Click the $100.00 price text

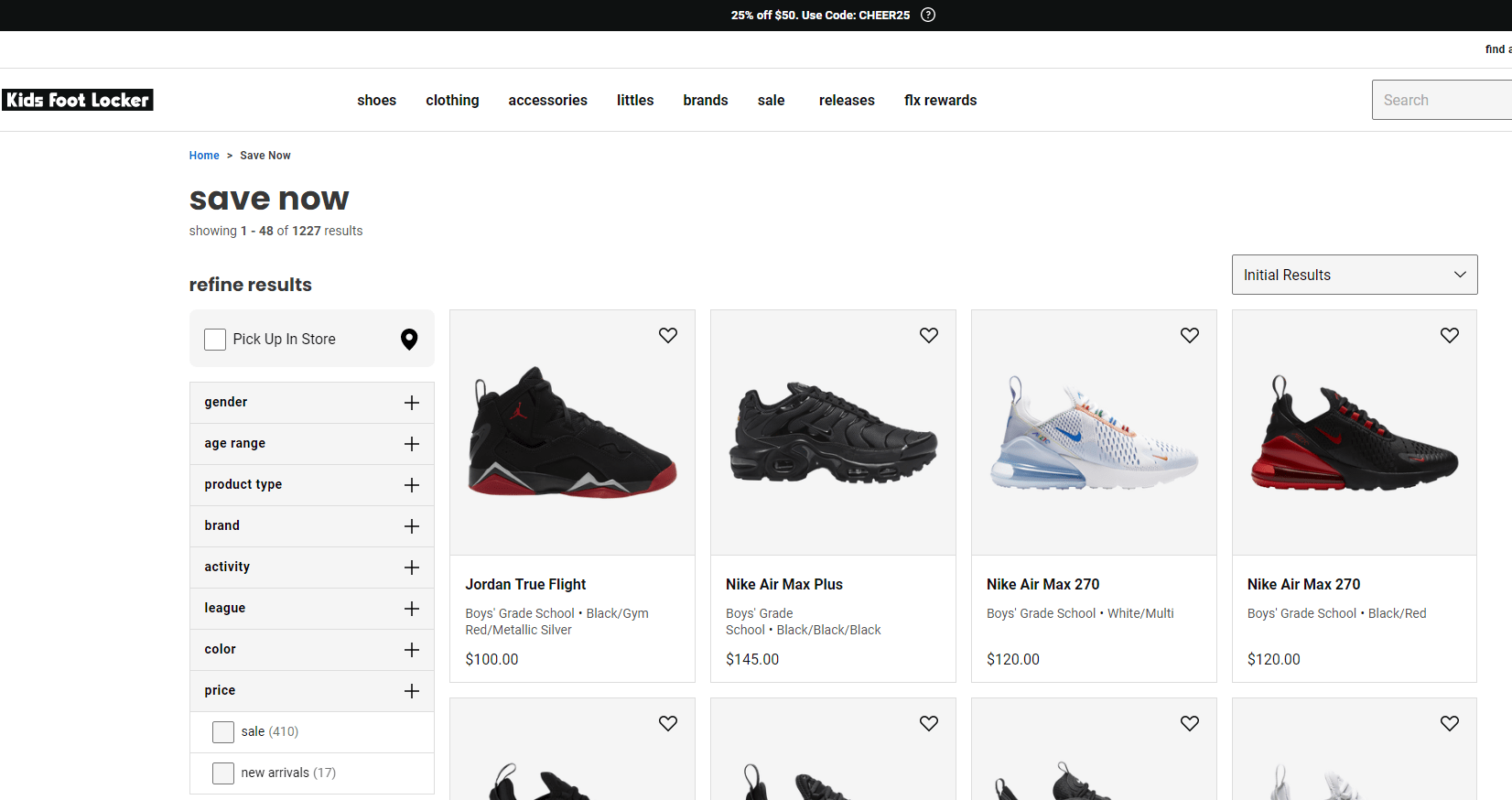491,659
